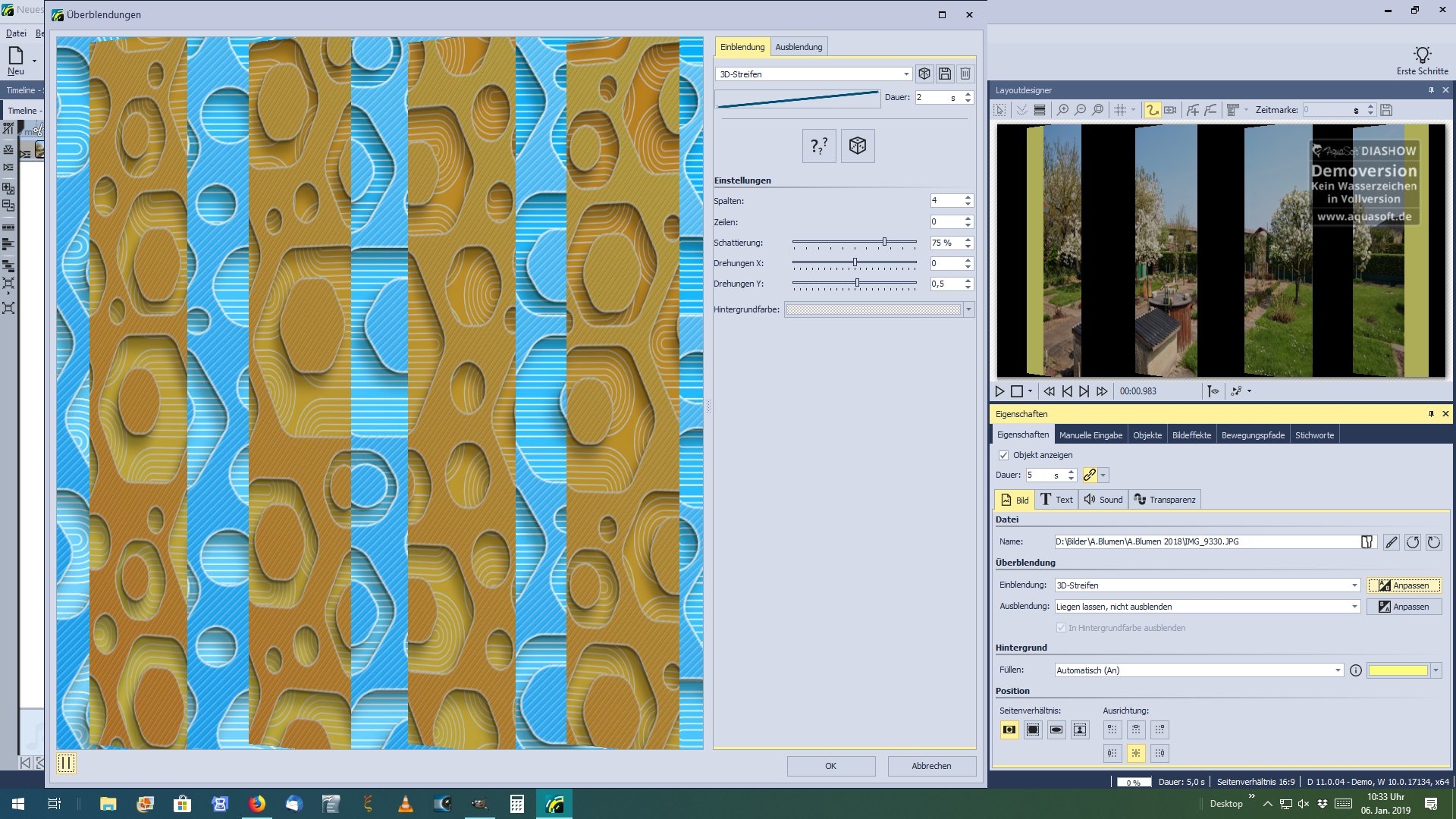Toggle the duration link chain button
The height and width of the screenshot is (819, 1456).
(1090, 475)
